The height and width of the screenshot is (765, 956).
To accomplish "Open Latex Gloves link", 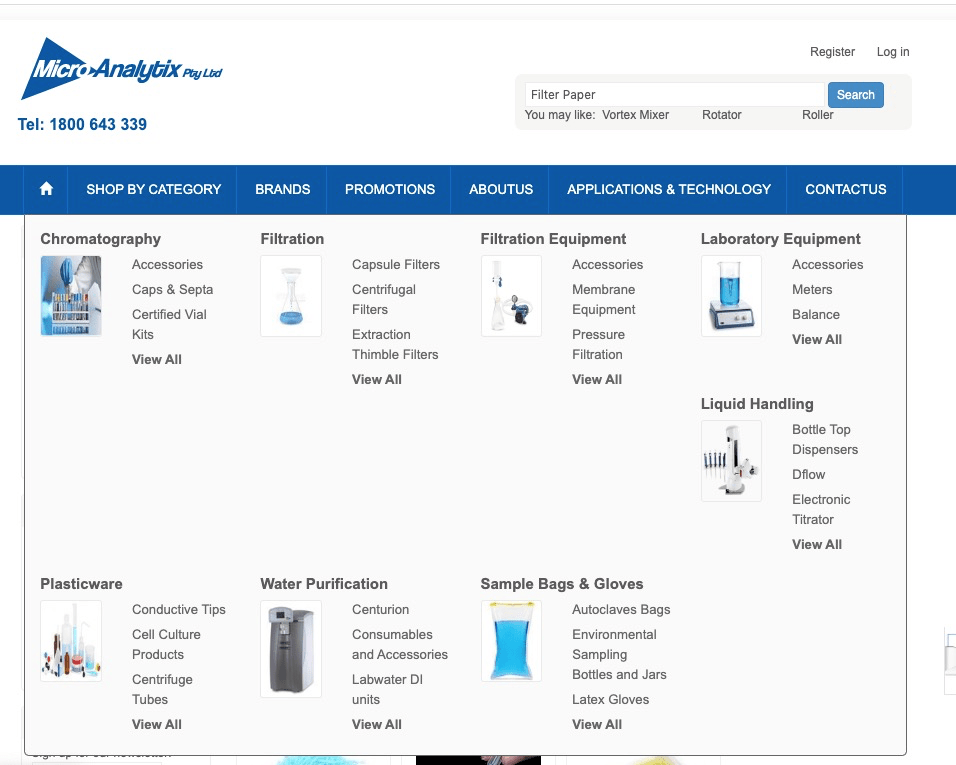I will (x=610, y=700).
